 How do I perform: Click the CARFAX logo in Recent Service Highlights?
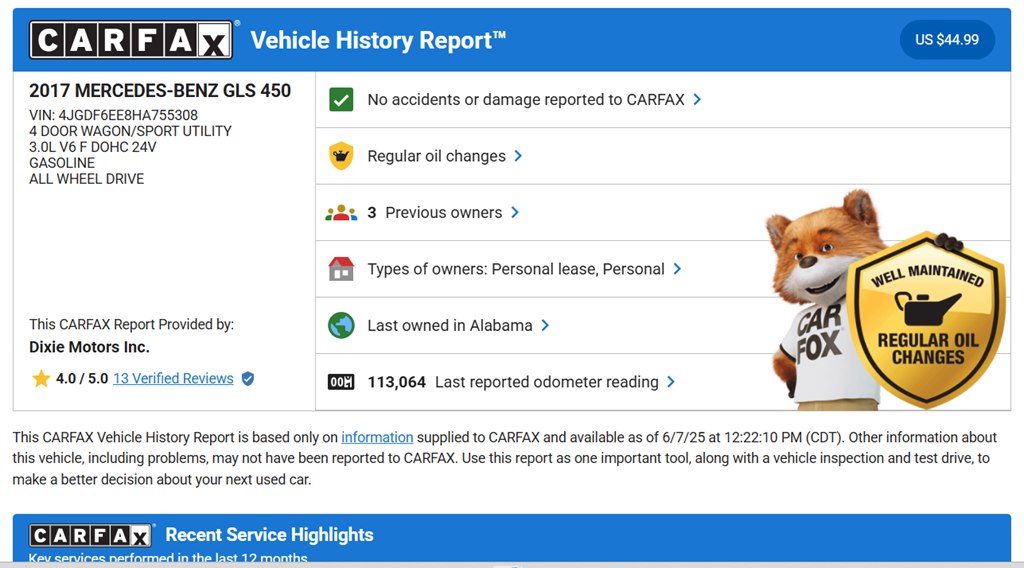[x=91, y=535]
